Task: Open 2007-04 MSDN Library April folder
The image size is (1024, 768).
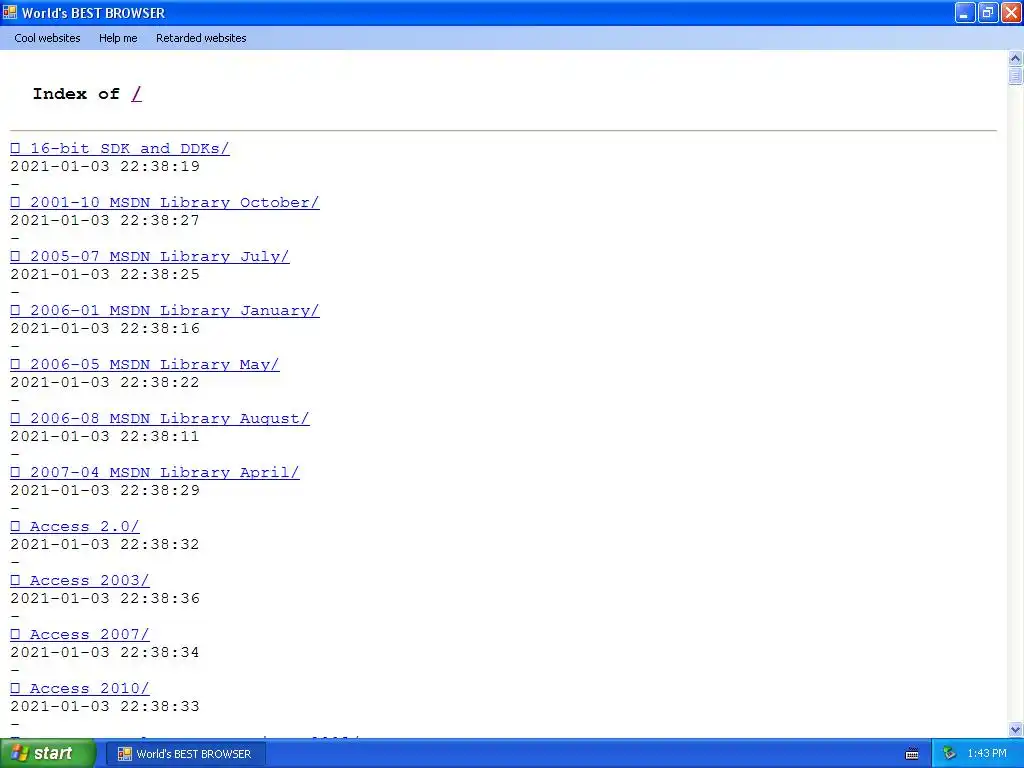Action: coord(155,473)
